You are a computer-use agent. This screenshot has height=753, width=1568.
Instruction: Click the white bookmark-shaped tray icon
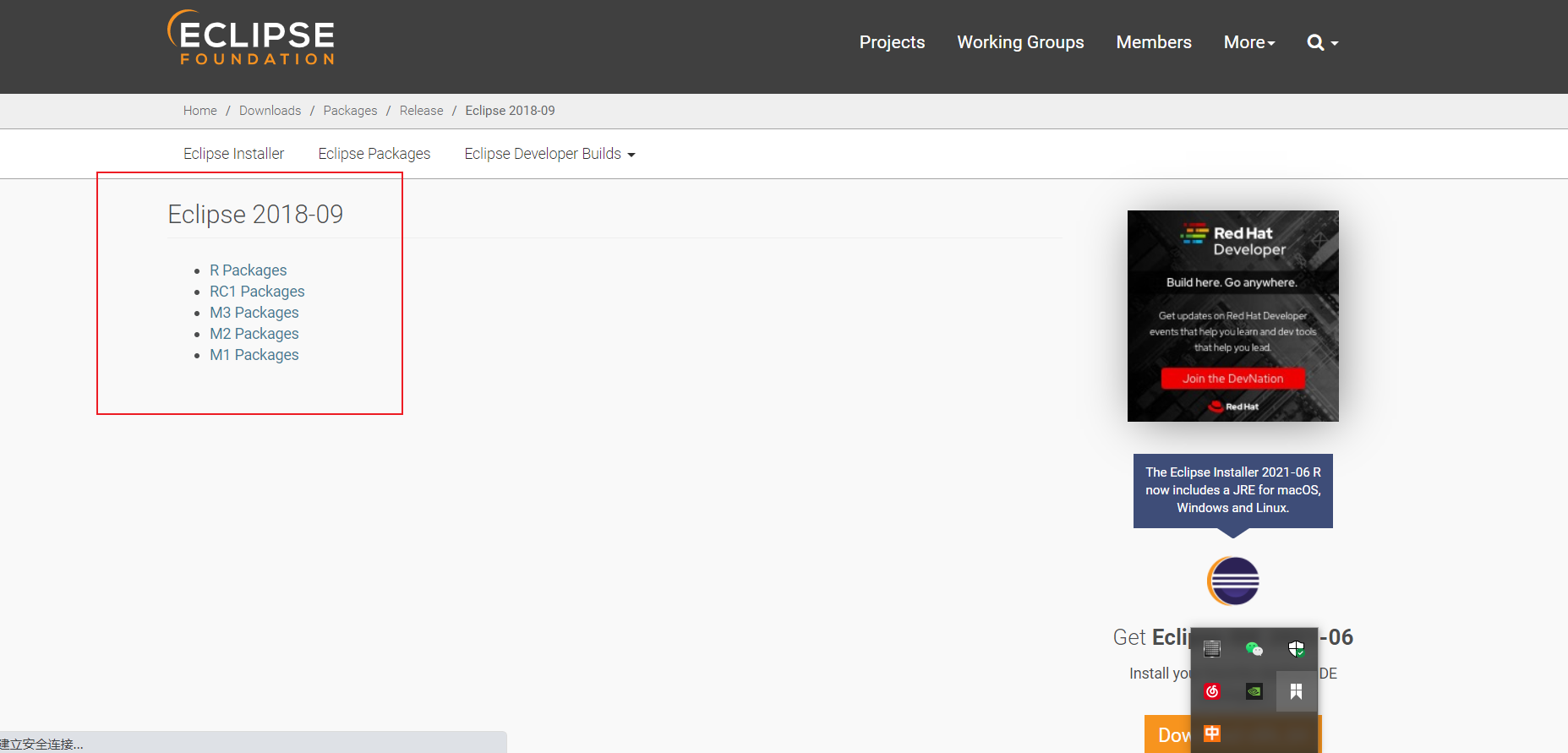[1296, 691]
